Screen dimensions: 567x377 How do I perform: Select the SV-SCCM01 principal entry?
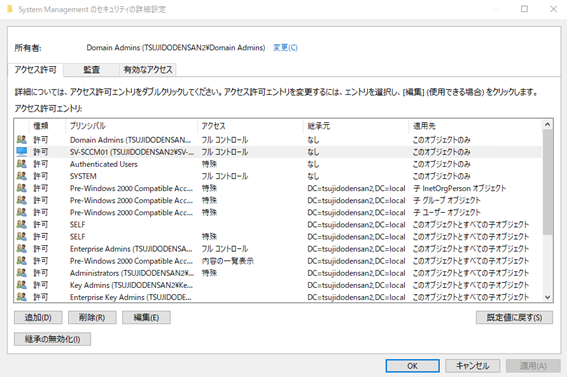pos(132,152)
